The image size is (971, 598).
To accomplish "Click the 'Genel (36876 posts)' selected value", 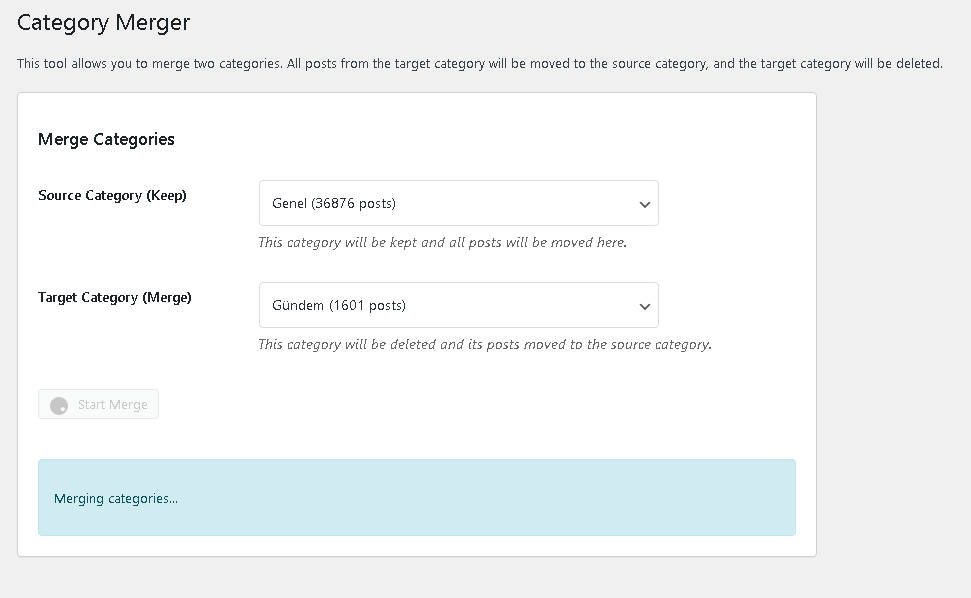I will (334, 203).
